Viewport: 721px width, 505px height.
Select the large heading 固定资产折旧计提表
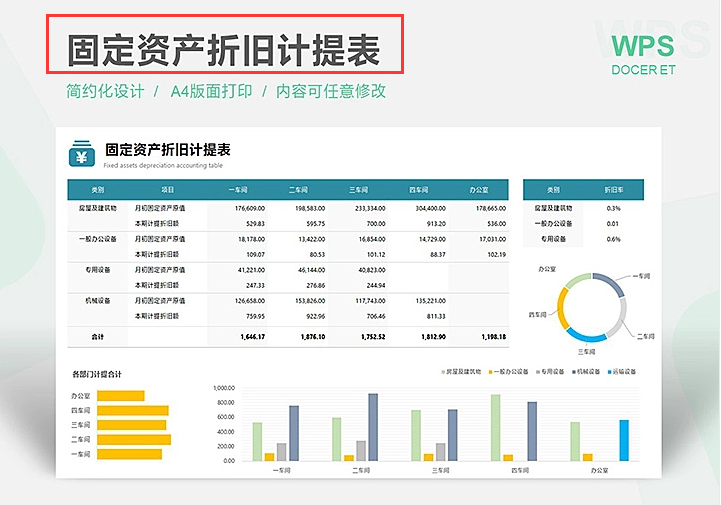point(224,50)
